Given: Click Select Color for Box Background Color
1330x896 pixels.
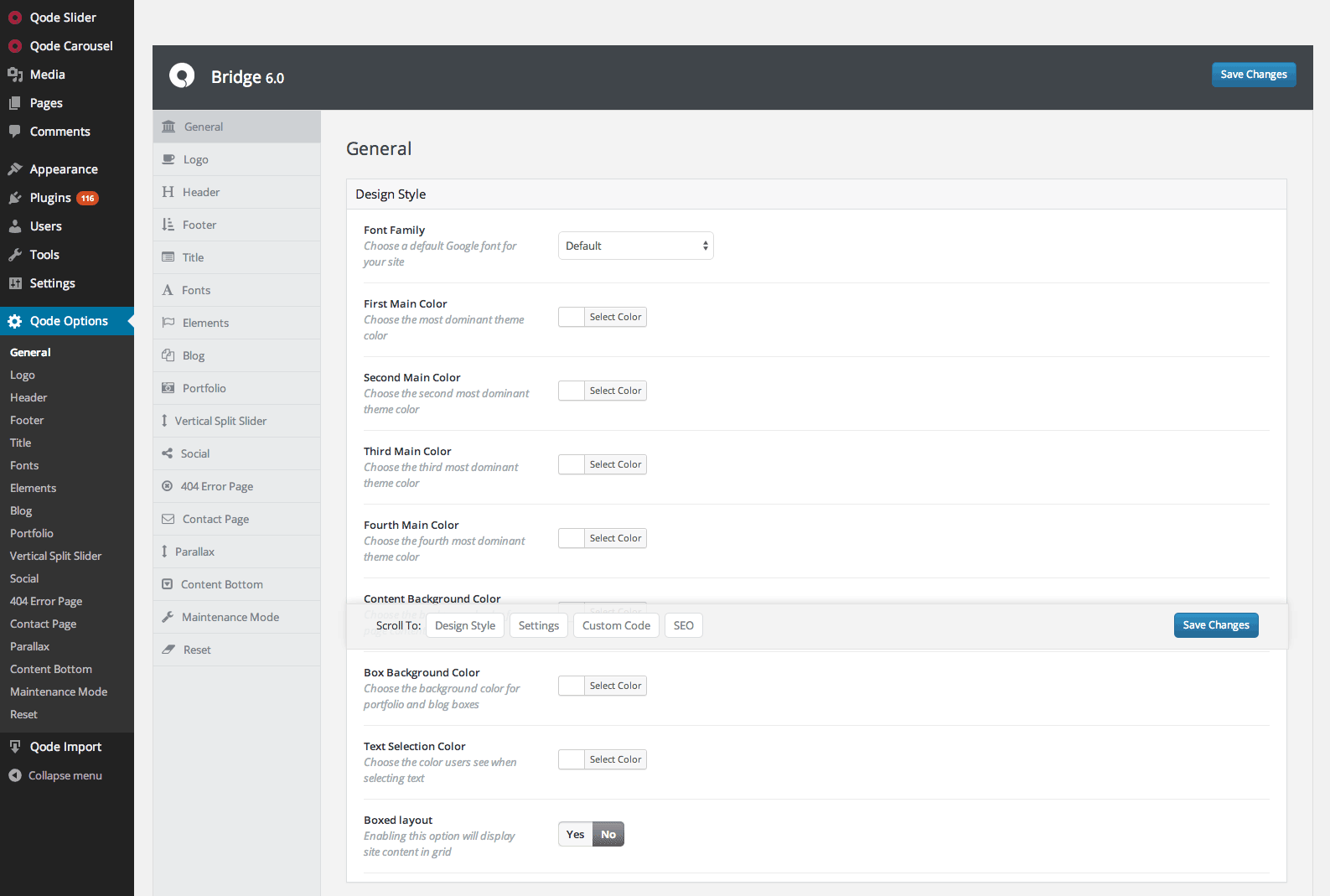Looking at the screenshot, I should click(615, 686).
